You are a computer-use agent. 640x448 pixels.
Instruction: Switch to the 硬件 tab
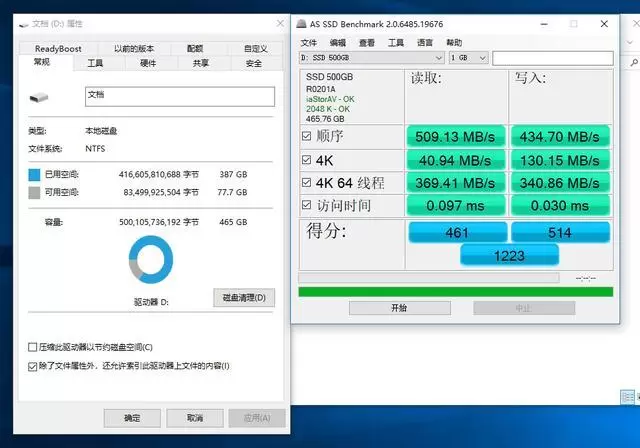pyautogui.click(x=148, y=63)
